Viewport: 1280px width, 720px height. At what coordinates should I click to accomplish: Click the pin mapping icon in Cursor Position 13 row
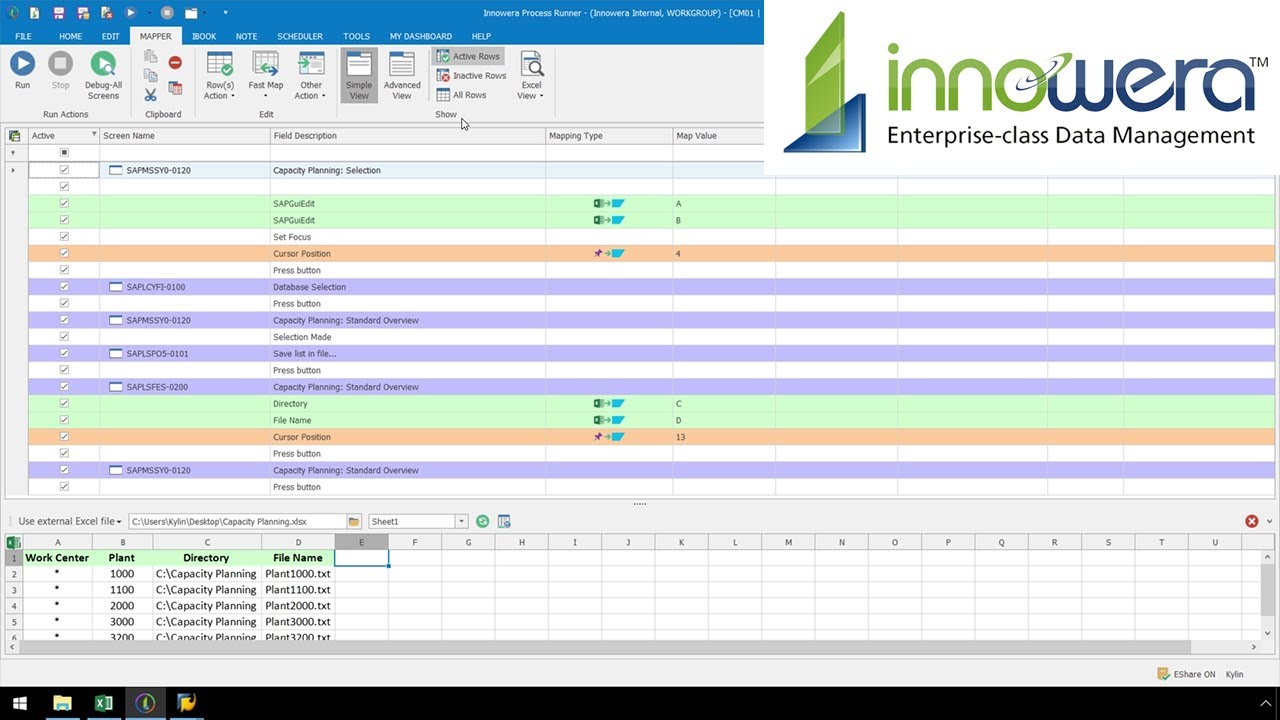coord(609,437)
